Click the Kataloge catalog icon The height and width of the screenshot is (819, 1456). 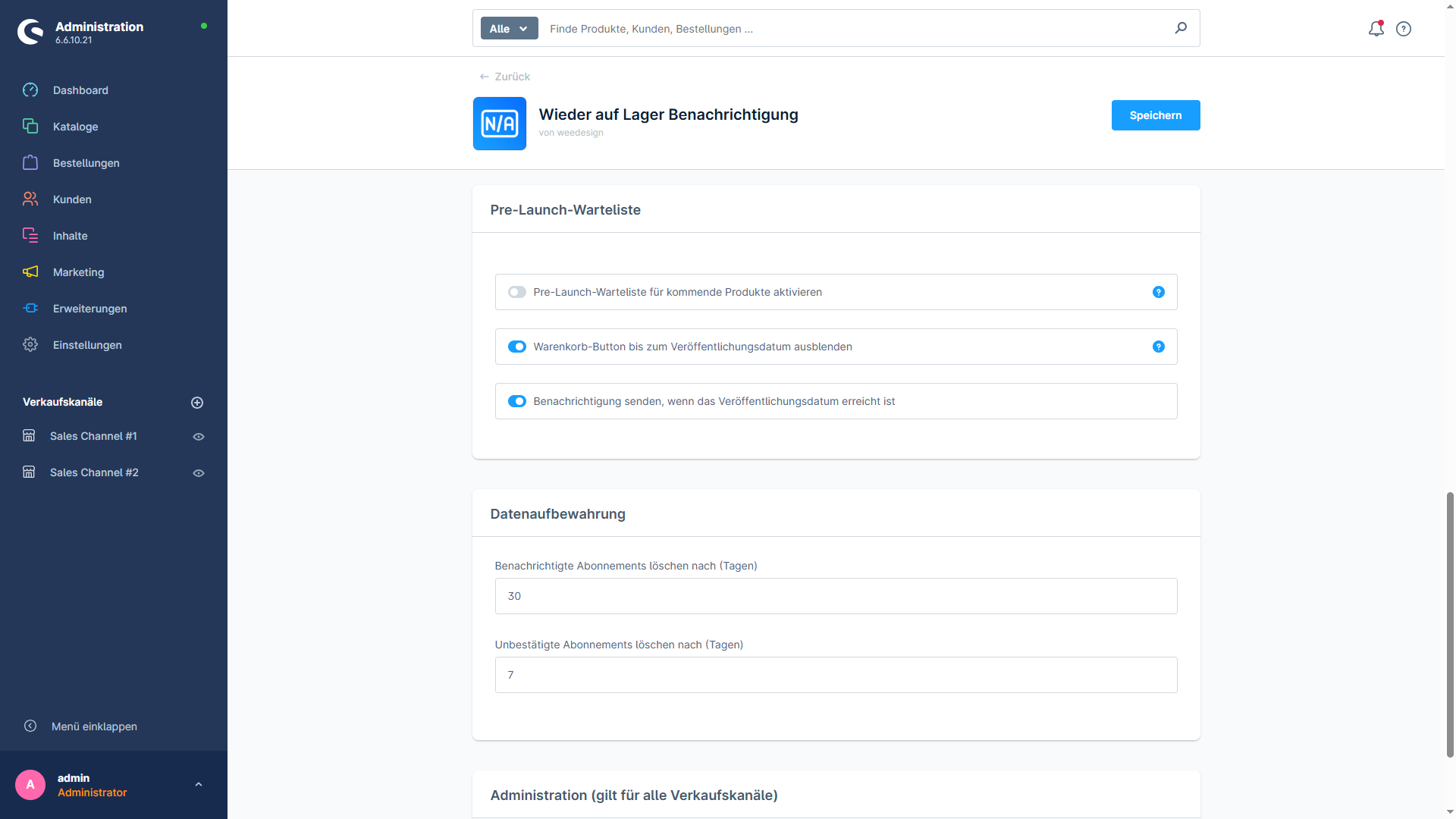click(x=30, y=127)
